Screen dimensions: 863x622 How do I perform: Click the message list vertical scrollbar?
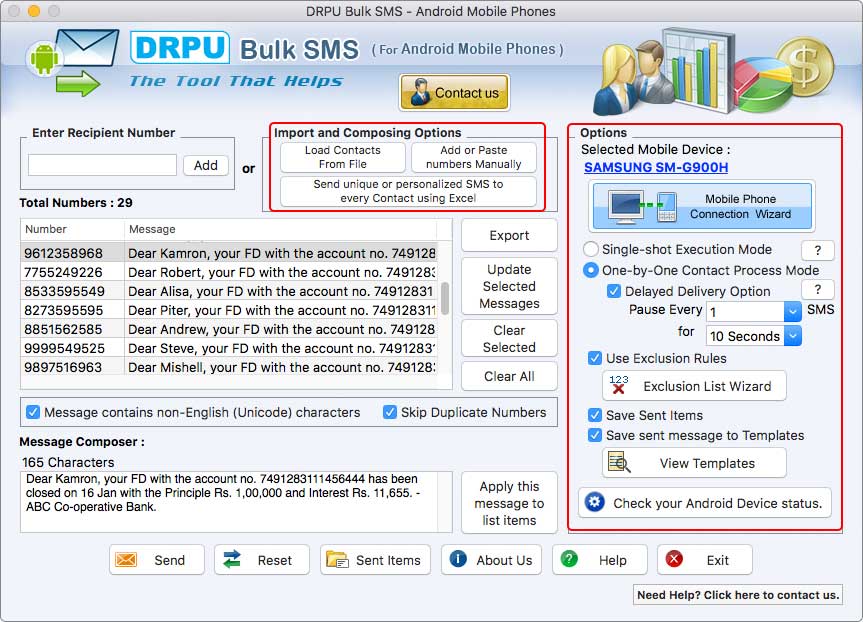[x=445, y=299]
